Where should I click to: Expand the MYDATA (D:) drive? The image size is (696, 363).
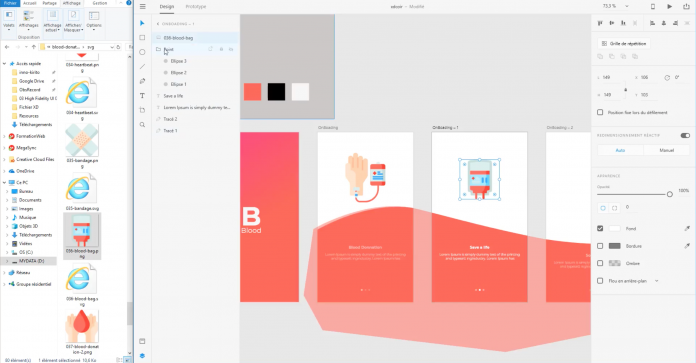coord(7,261)
